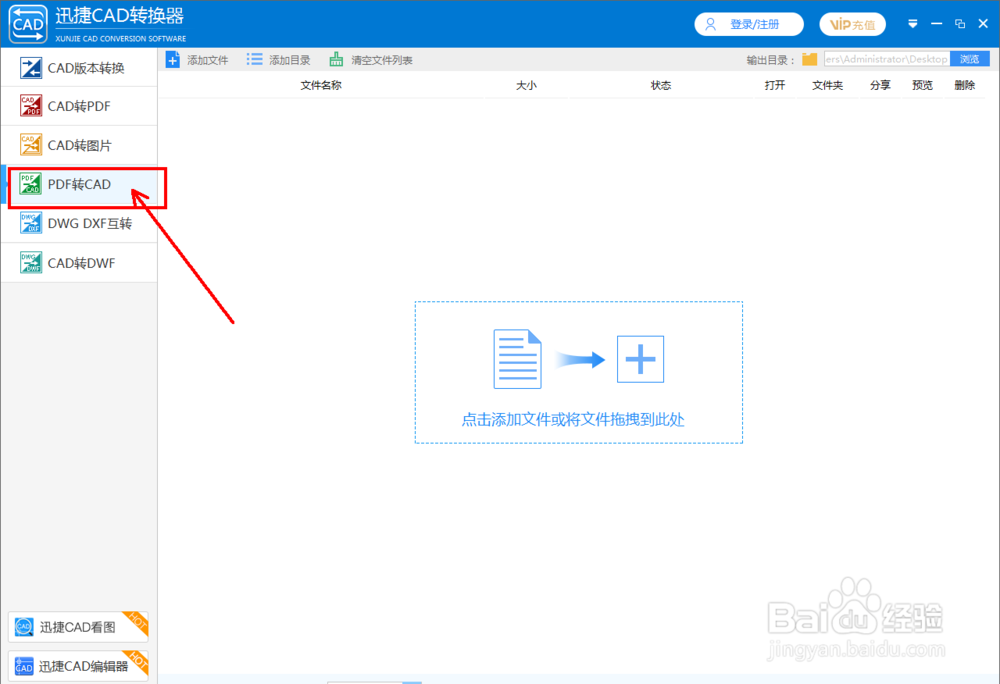Open the title bar dropdown menu arrow

pyautogui.click(x=913, y=24)
